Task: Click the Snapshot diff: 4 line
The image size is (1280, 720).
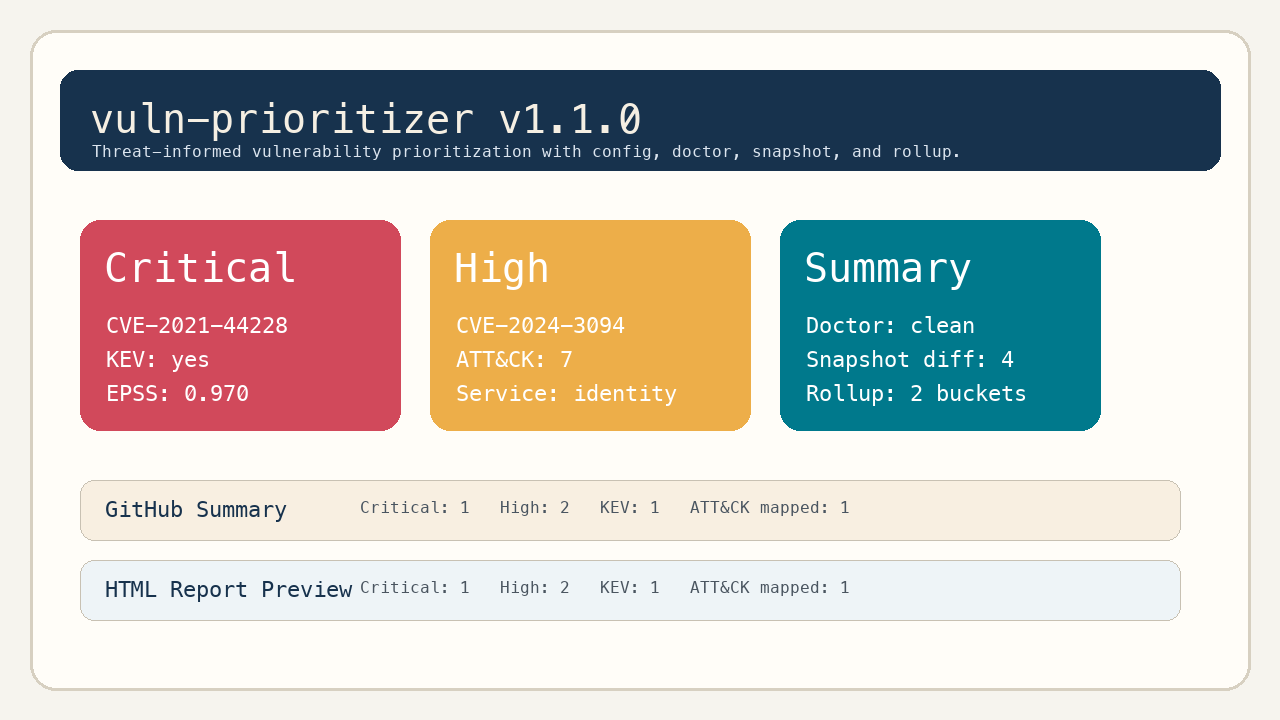Action: pyautogui.click(x=910, y=360)
